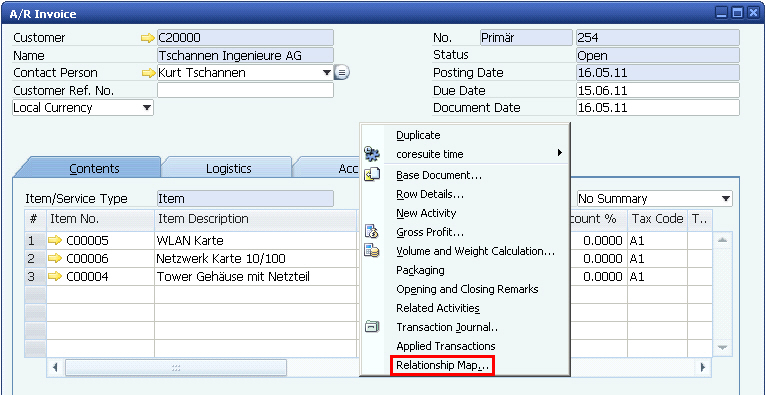The height and width of the screenshot is (395, 766).
Task: Open Relationship Map... from the menu
Action: (x=443, y=365)
